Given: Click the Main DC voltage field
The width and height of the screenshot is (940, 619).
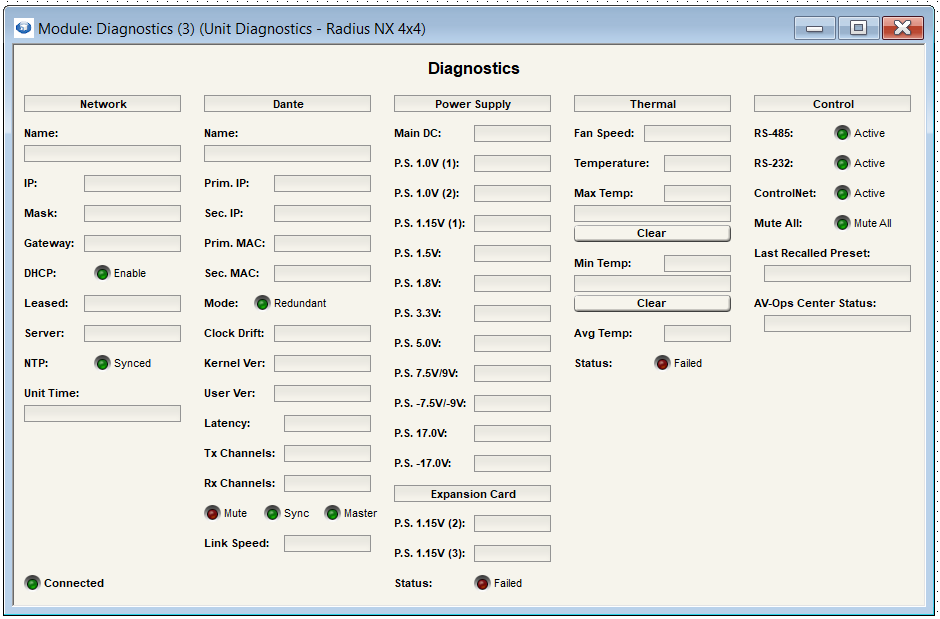Looking at the screenshot, I should [x=513, y=134].
